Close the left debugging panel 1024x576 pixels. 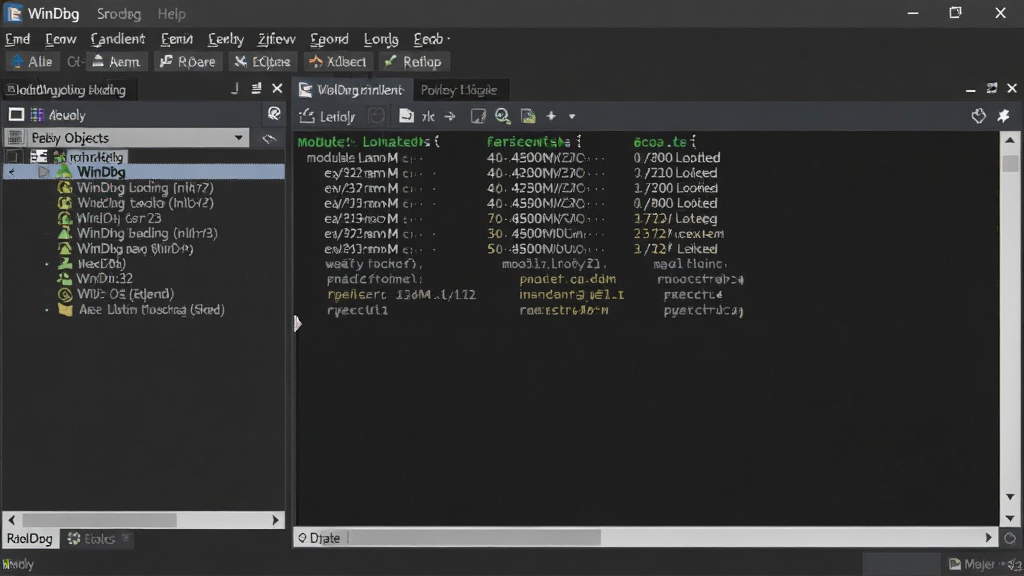(x=277, y=88)
